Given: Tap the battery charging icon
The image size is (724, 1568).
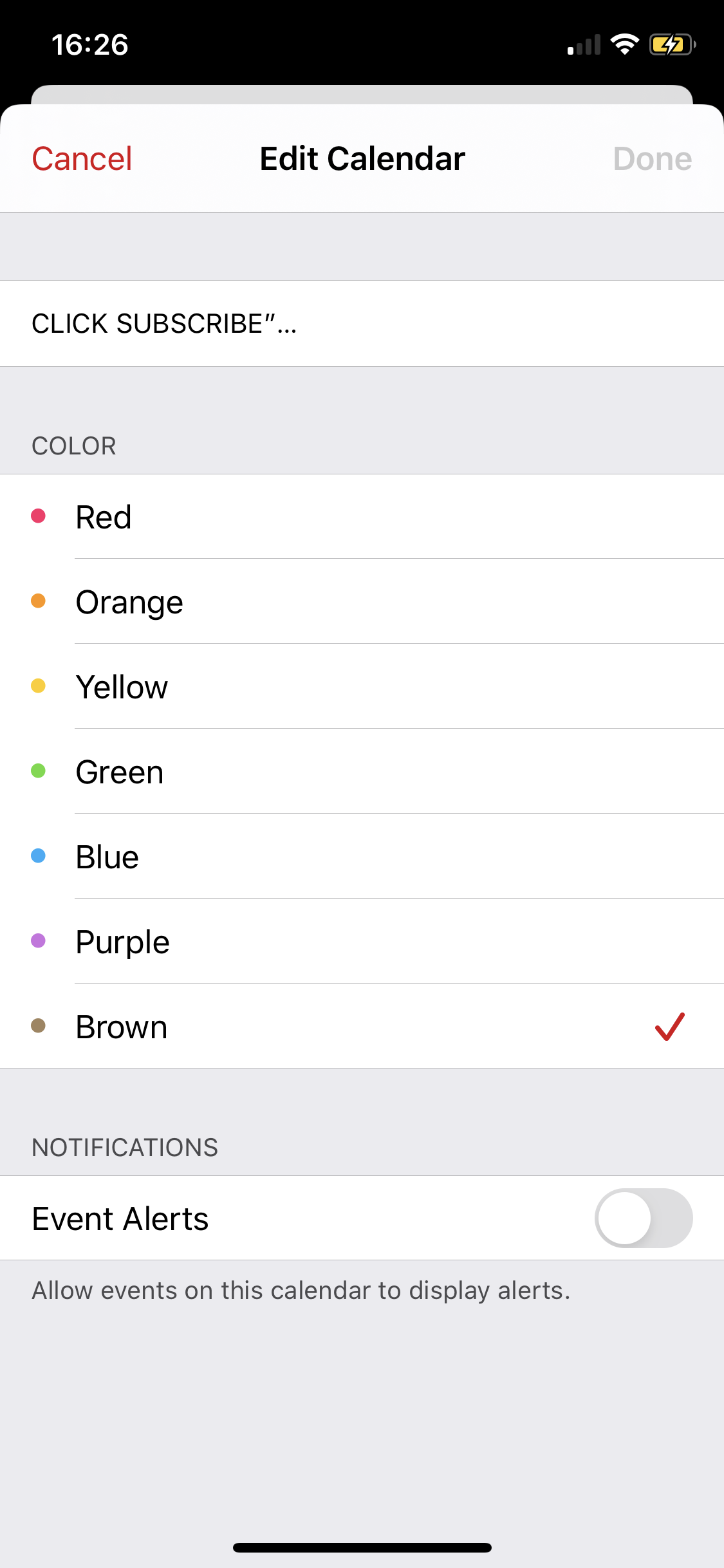Looking at the screenshot, I should click(x=672, y=44).
